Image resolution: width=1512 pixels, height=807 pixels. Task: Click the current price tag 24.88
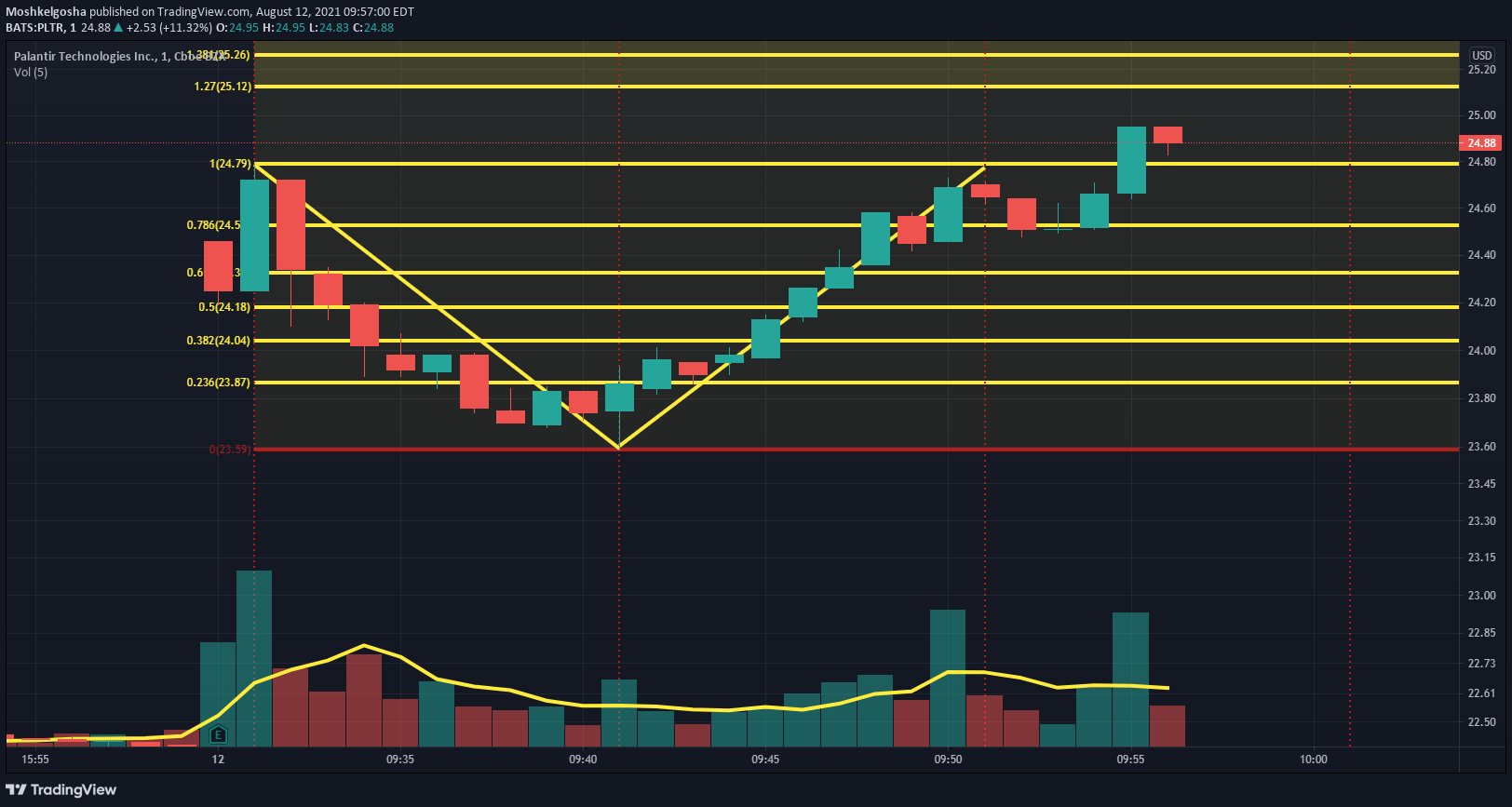pyautogui.click(x=1481, y=142)
